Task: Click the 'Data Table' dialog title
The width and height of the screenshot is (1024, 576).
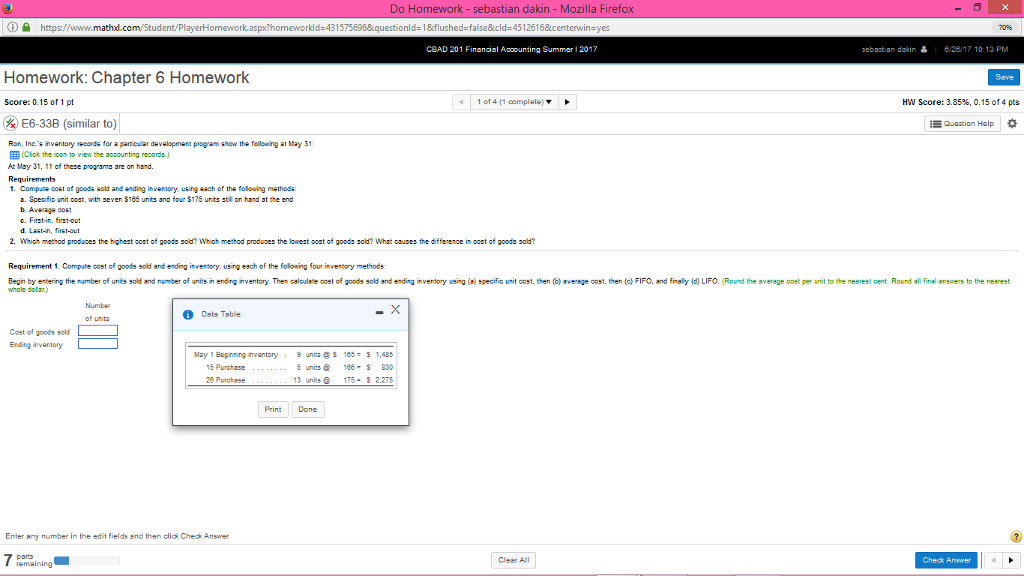Action: coord(221,314)
